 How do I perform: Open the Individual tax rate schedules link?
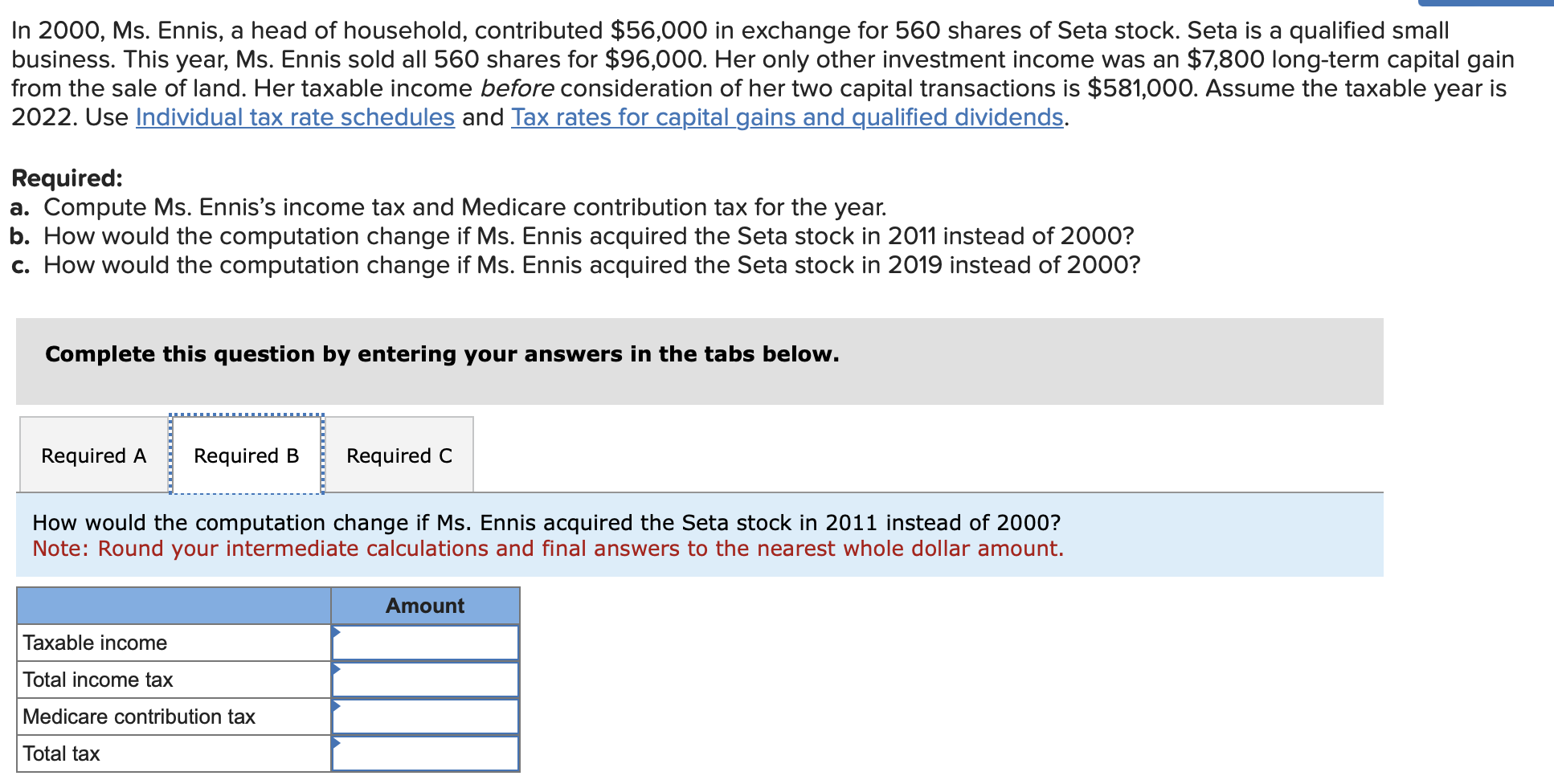295,117
